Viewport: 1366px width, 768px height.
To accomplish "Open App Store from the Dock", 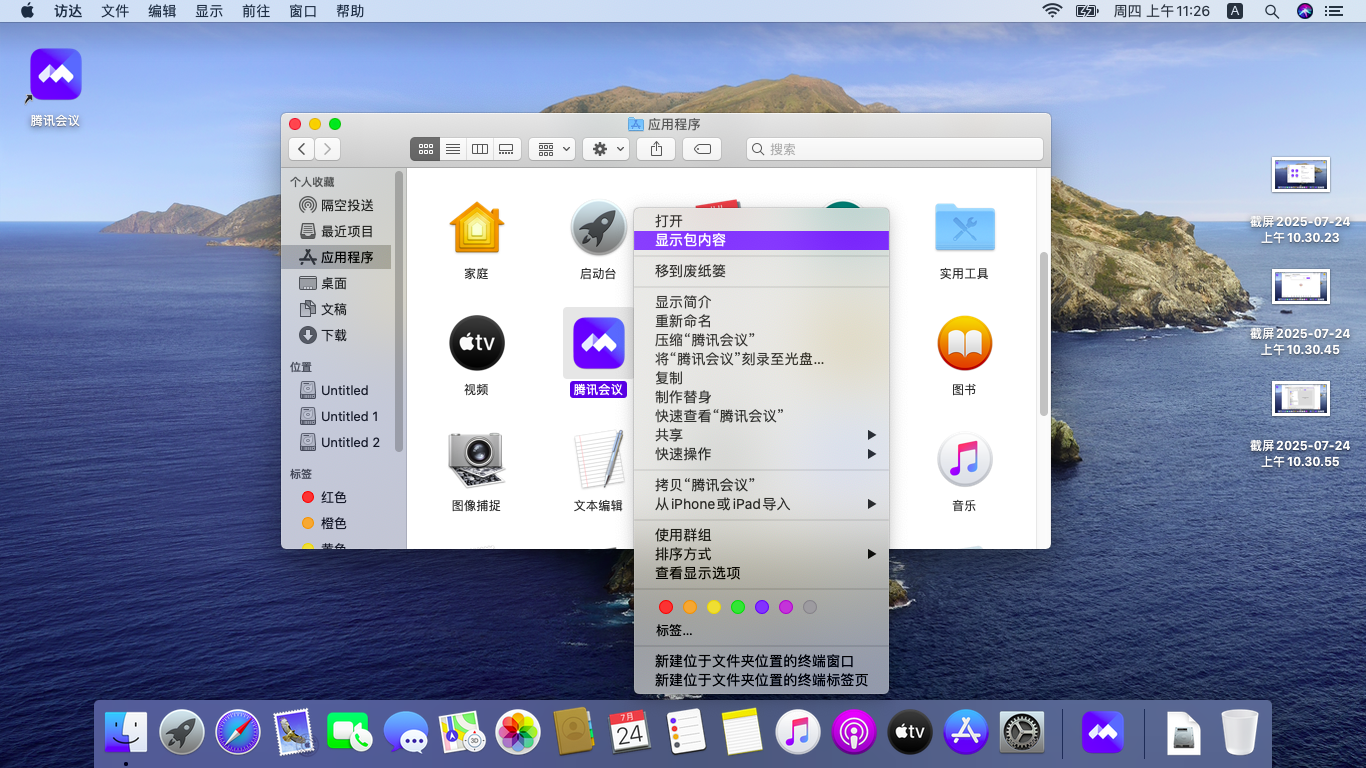I will click(966, 733).
